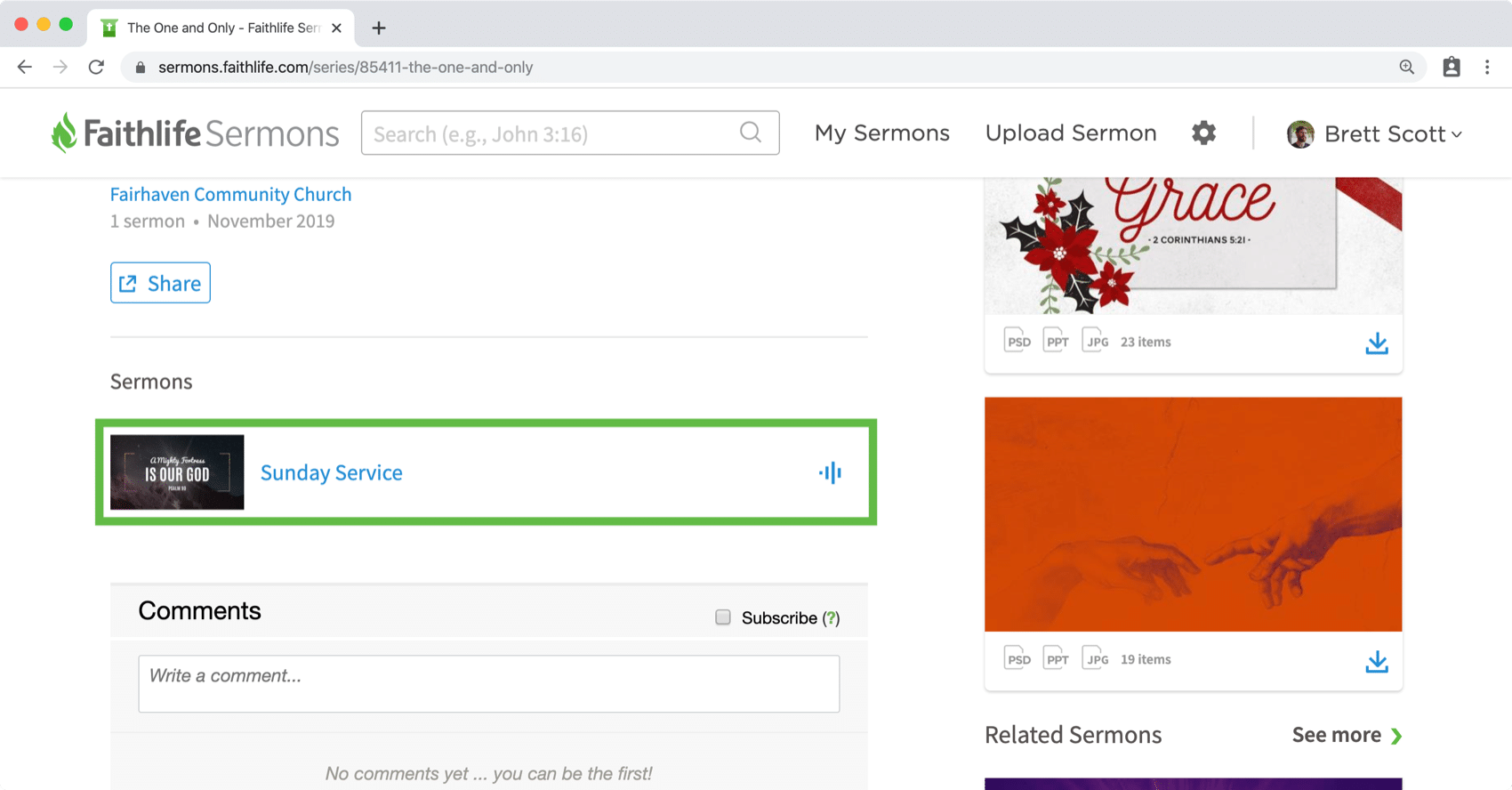Open the settings gear icon

1203,133
